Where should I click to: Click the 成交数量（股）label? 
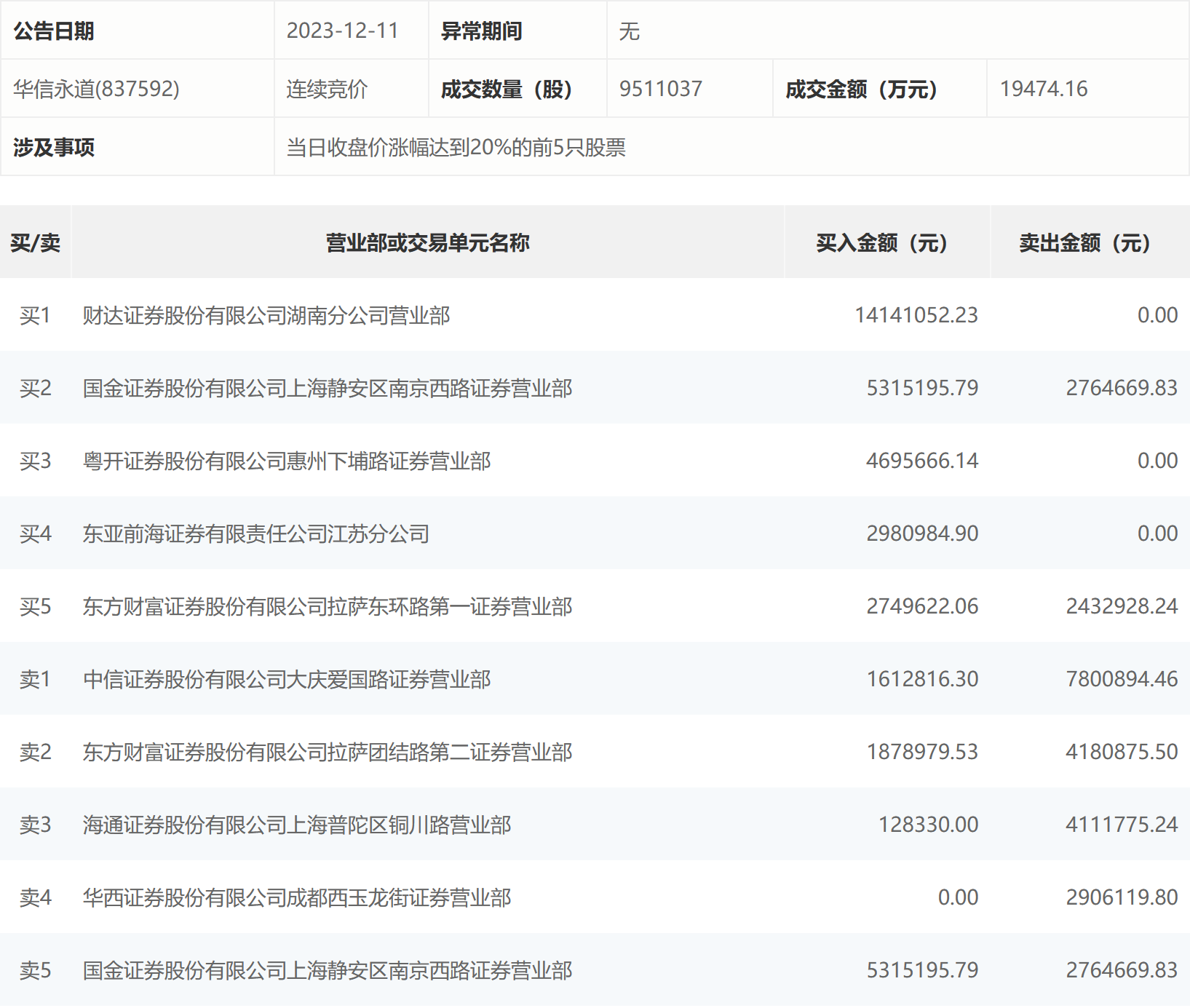(507, 89)
